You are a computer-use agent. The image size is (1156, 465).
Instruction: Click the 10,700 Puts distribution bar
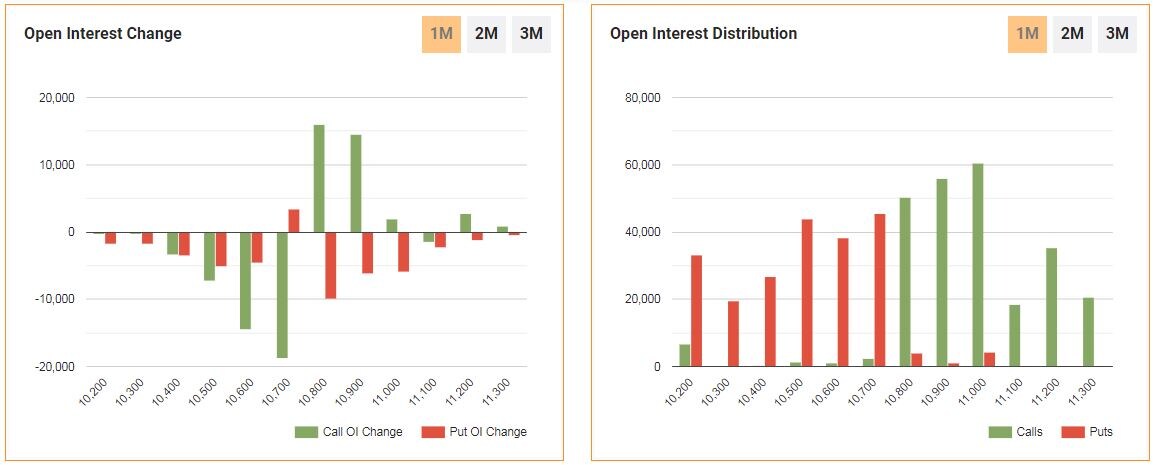879,290
